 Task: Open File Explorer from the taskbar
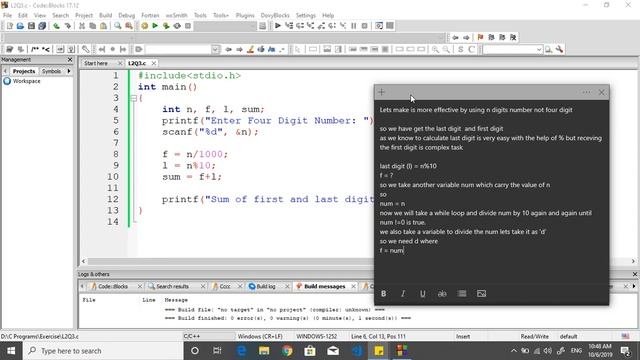tap(264, 351)
